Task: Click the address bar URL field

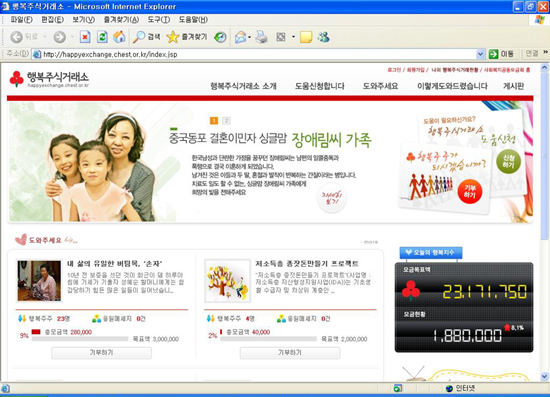Action: pyautogui.click(x=259, y=54)
